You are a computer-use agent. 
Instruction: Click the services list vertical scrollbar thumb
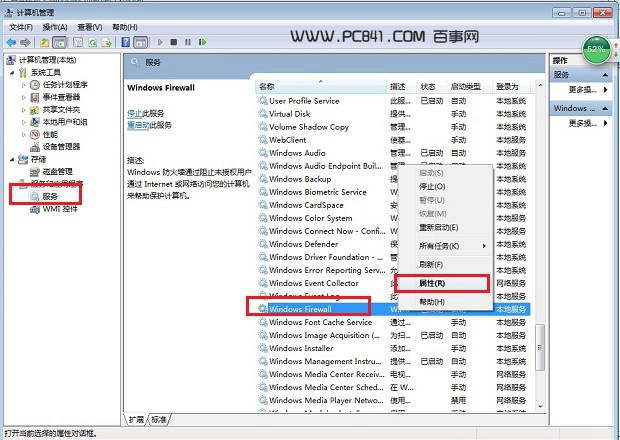[540, 347]
